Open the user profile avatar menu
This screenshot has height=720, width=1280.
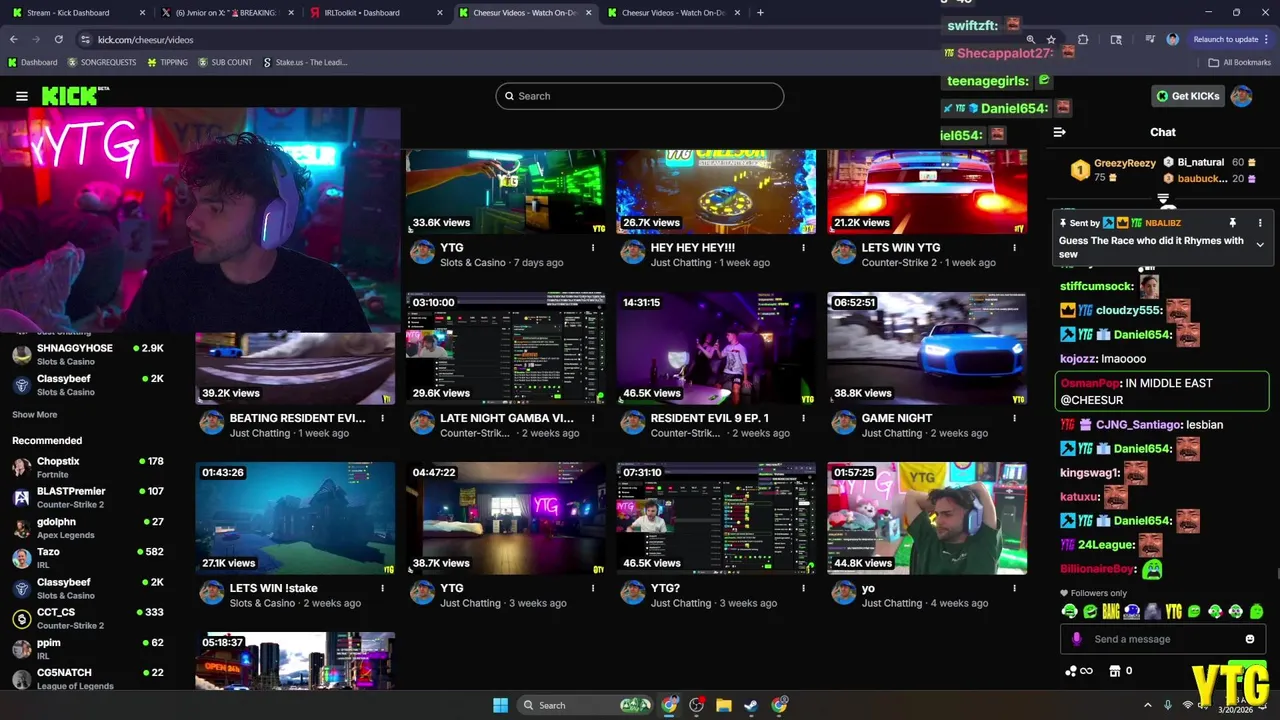click(1241, 96)
